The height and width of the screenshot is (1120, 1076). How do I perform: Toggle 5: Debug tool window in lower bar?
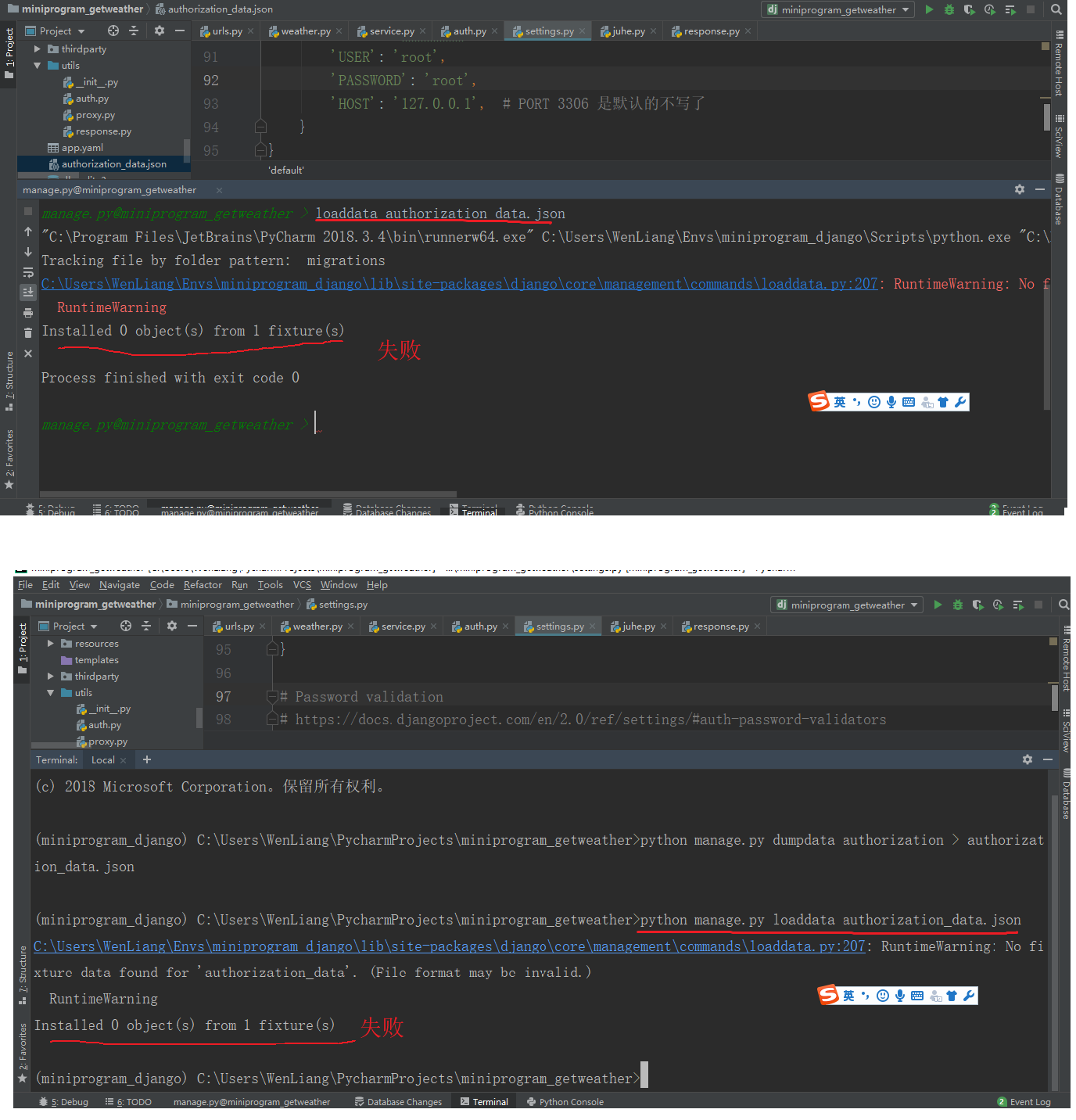coord(63,1101)
